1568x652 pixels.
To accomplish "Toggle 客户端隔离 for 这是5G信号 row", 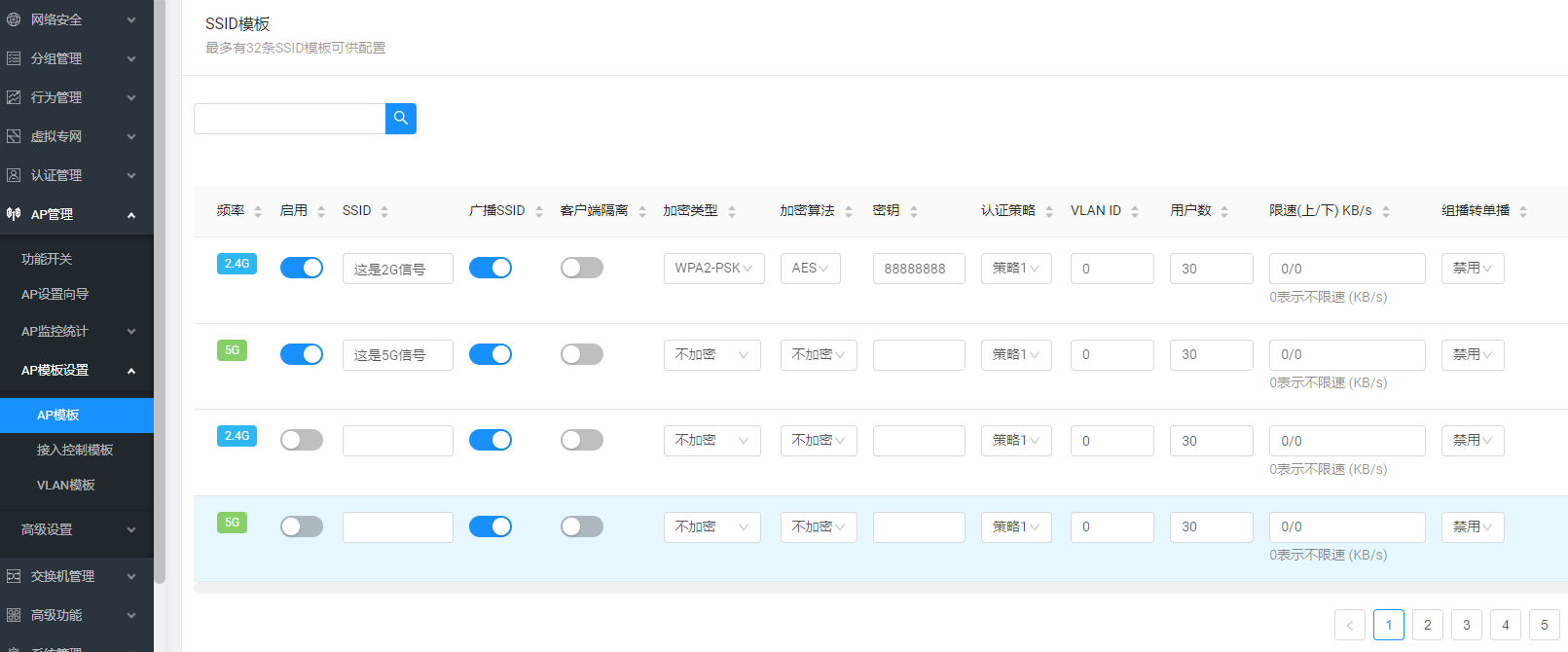I will (582, 354).
